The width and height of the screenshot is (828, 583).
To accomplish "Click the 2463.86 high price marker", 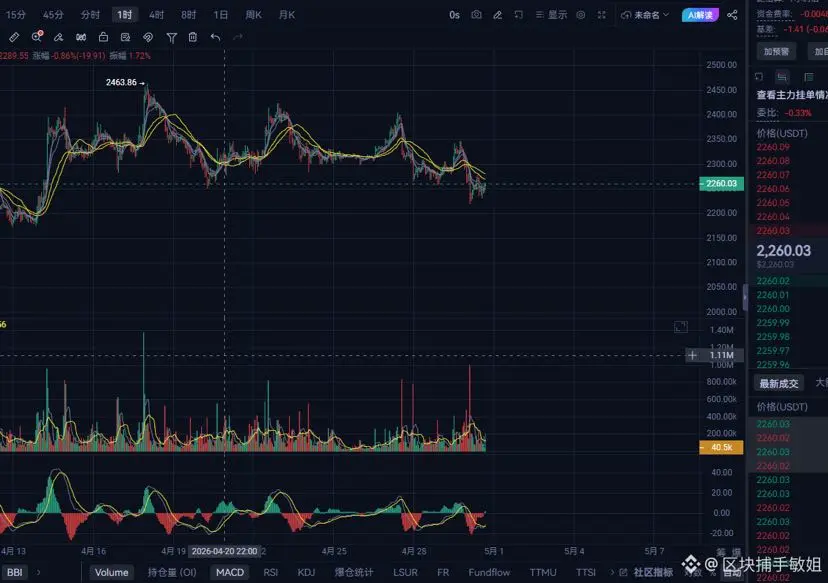I will click(125, 82).
